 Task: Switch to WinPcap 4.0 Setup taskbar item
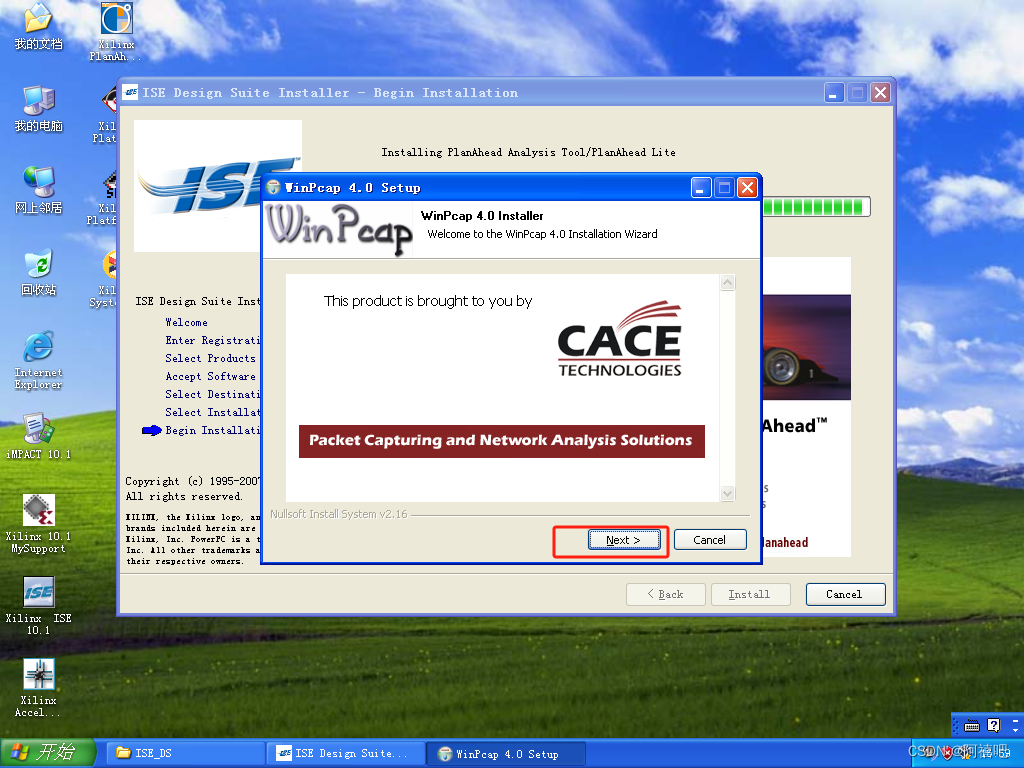[x=506, y=754]
